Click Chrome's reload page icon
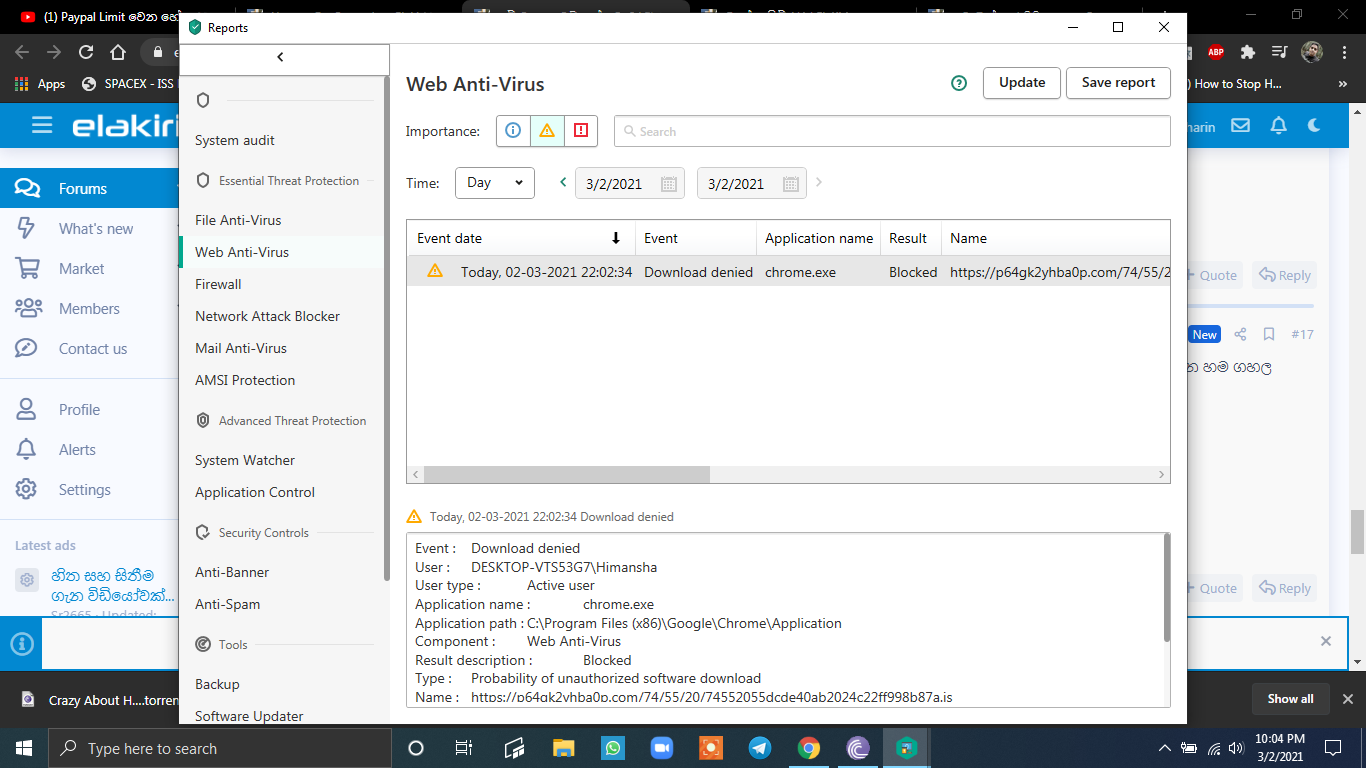1366x768 pixels. click(86, 52)
